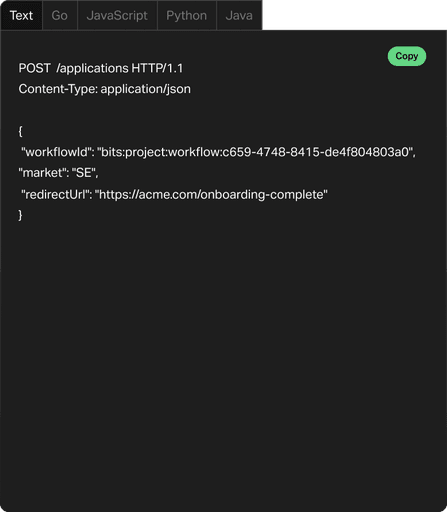
Task: Click the opening curly brace
Action: pos(20,131)
